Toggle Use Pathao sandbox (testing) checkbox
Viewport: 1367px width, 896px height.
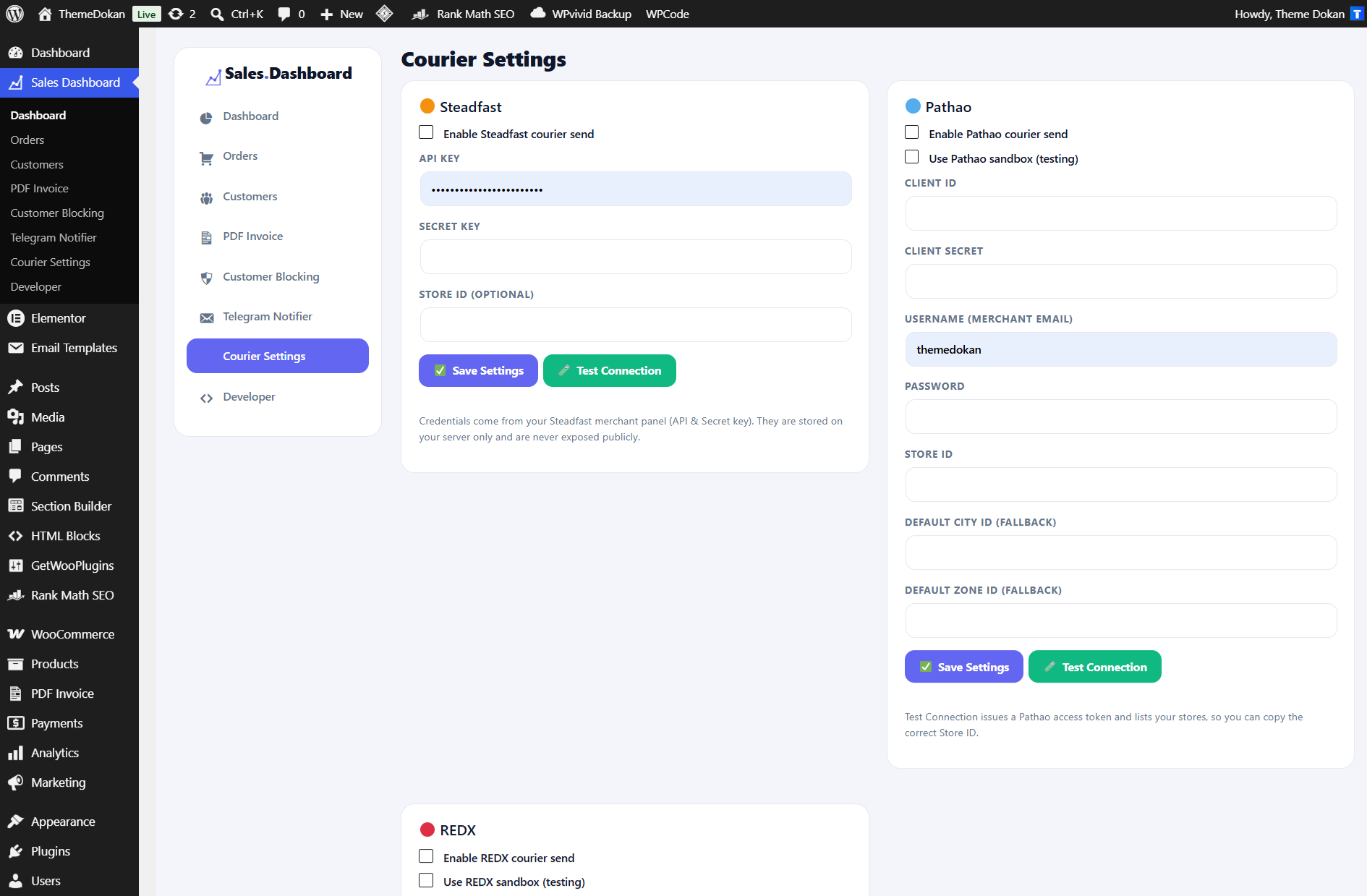coord(912,157)
